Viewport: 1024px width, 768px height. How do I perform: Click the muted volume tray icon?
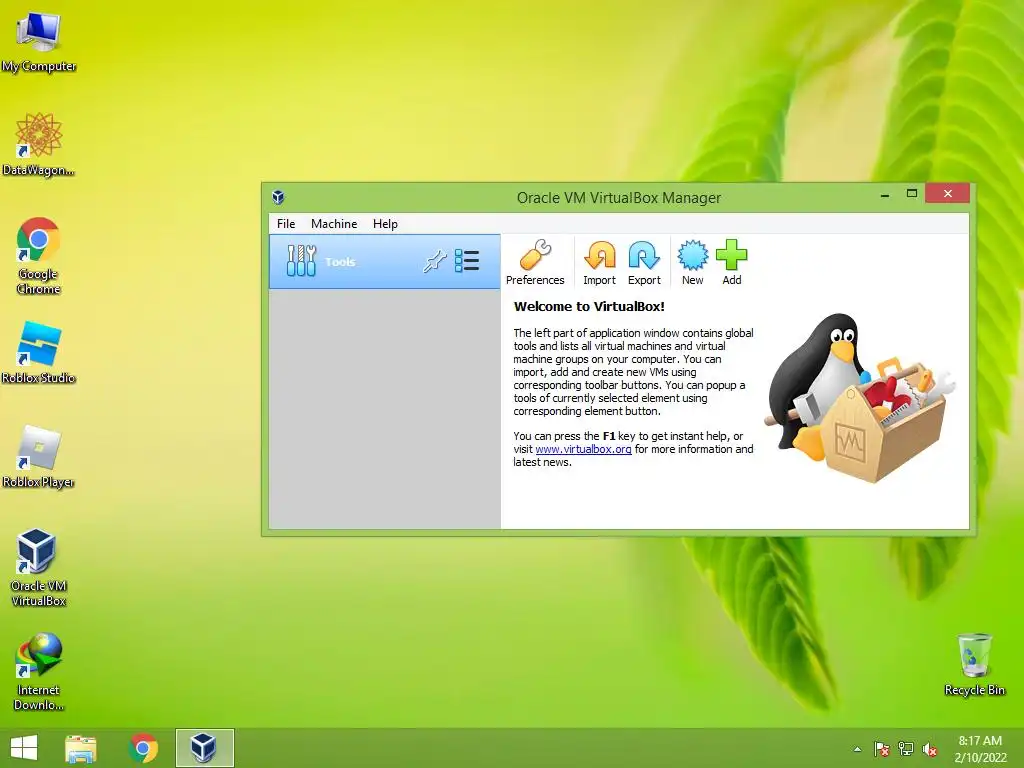pos(930,749)
